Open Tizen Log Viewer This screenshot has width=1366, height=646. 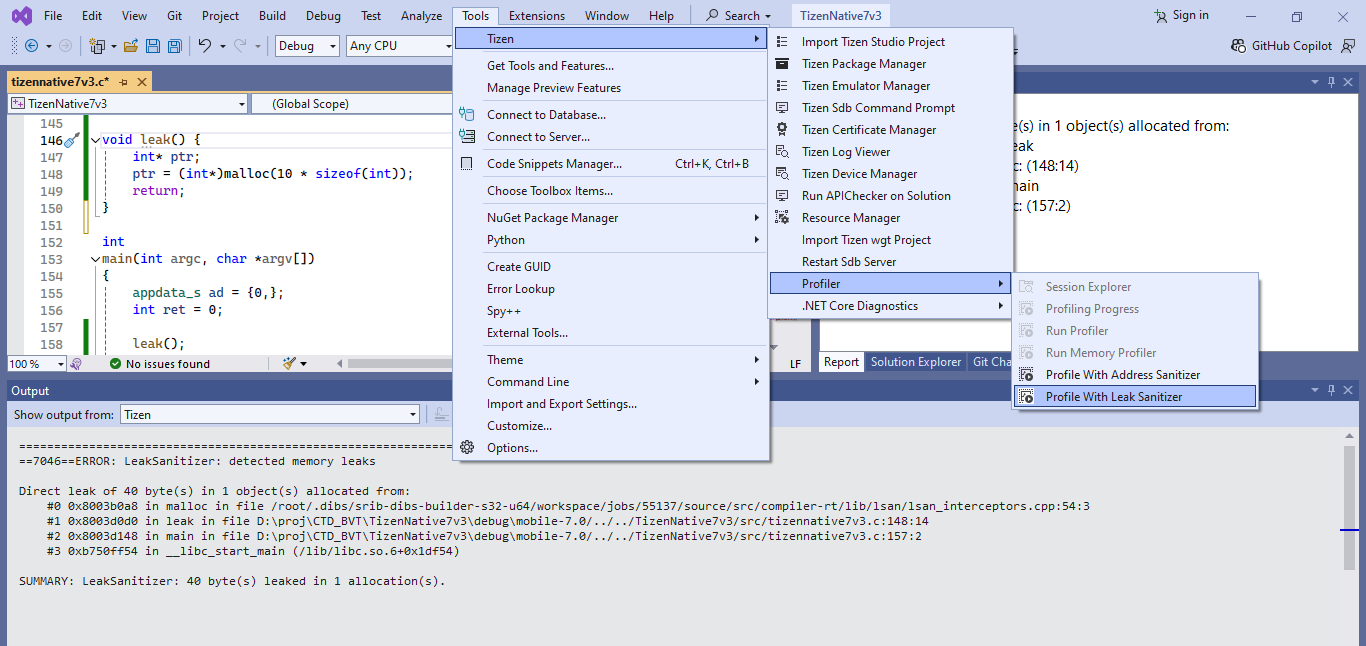pos(845,152)
